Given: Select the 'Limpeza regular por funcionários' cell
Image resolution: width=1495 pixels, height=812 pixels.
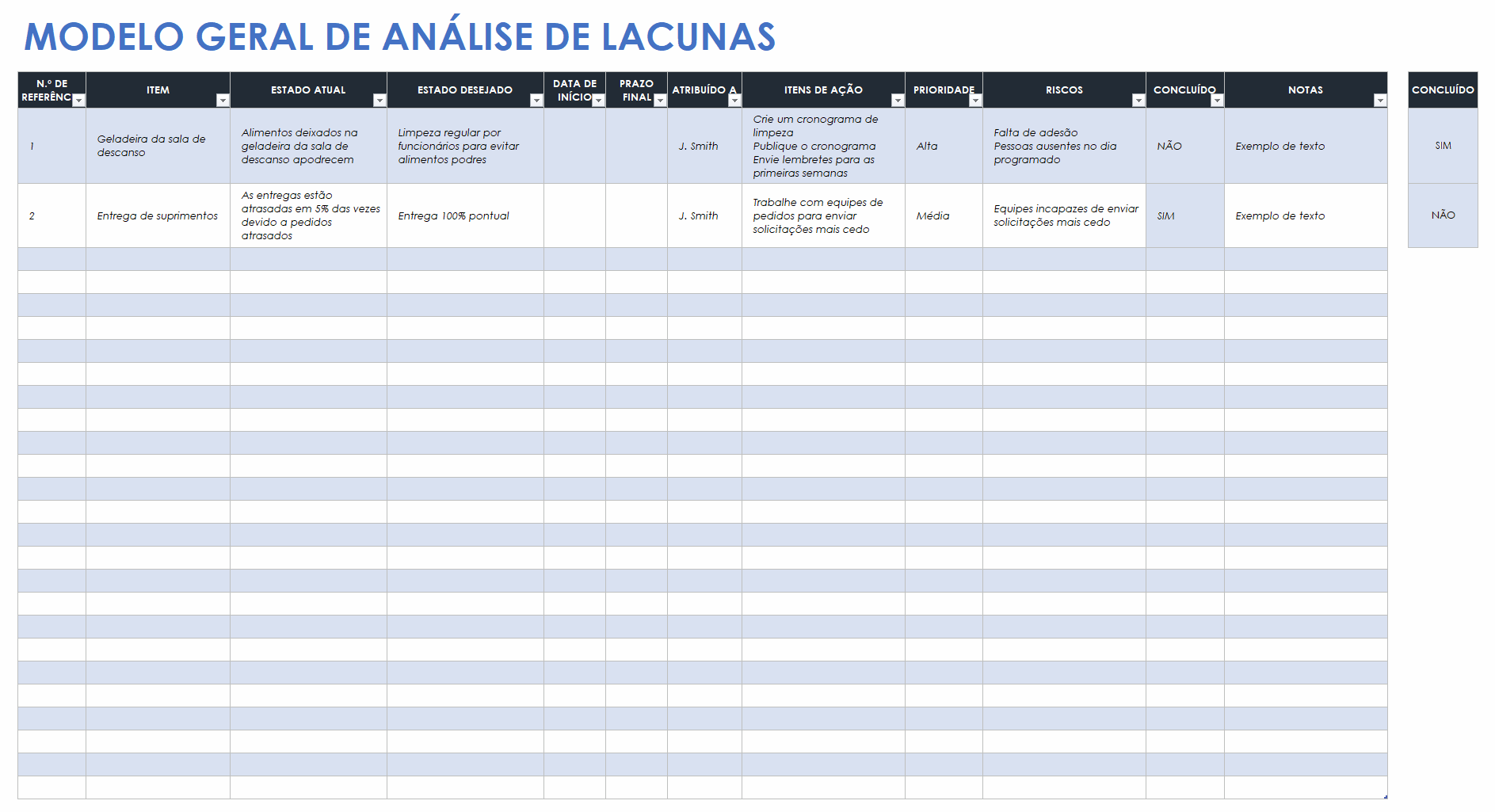Looking at the screenshot, I should [x=465, y=146].
